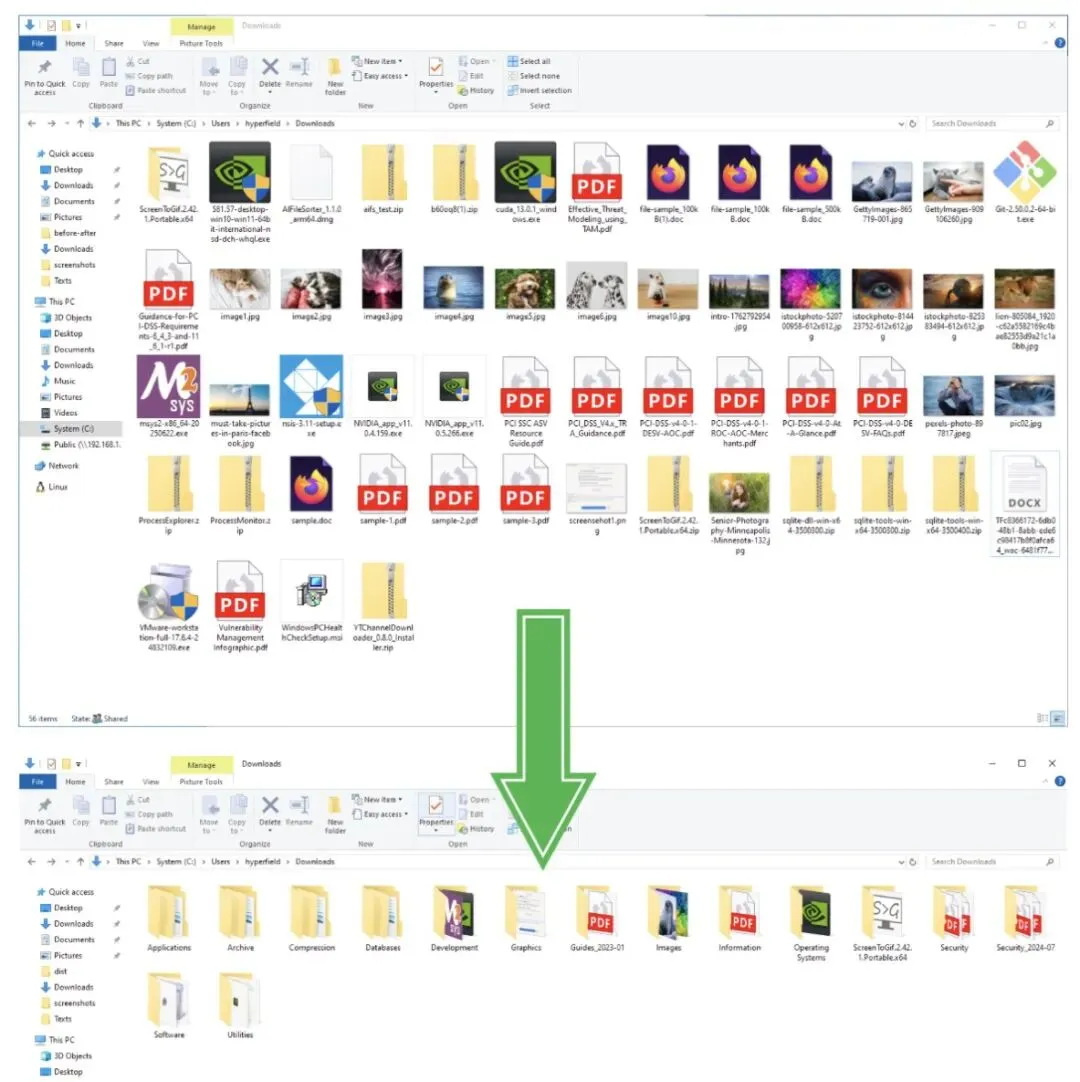Open Copy to dropdown in top window
Image resolution: width=1080 pixels, height=1082 pixels.
[x=237, y=76]
